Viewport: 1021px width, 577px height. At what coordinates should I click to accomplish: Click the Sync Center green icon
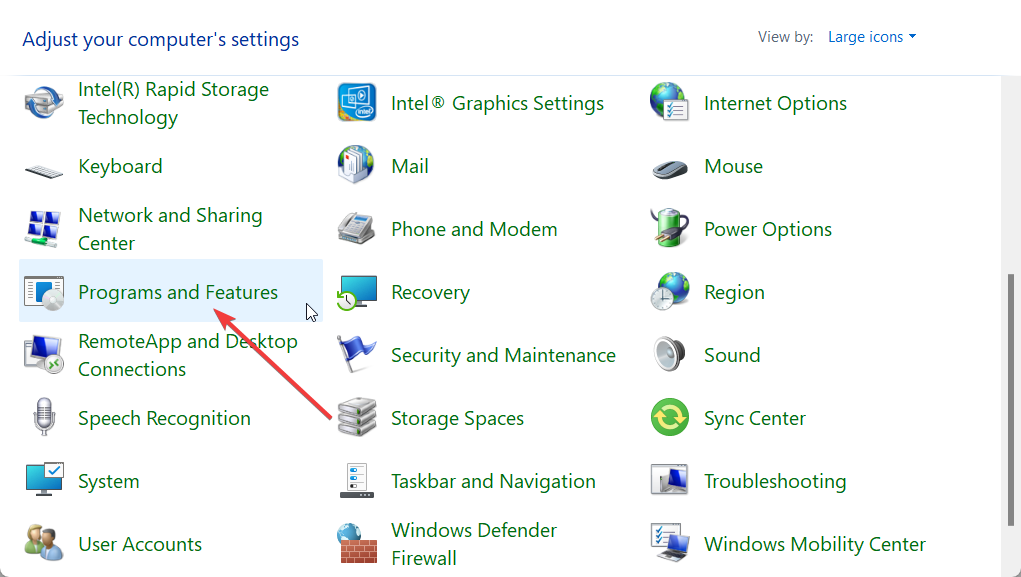669,418
